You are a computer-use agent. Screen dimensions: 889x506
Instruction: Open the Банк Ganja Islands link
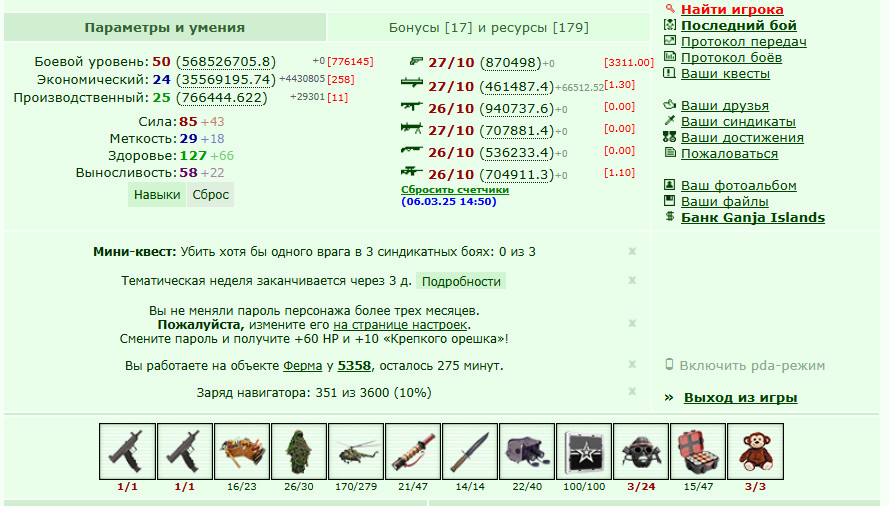[753, 217]
